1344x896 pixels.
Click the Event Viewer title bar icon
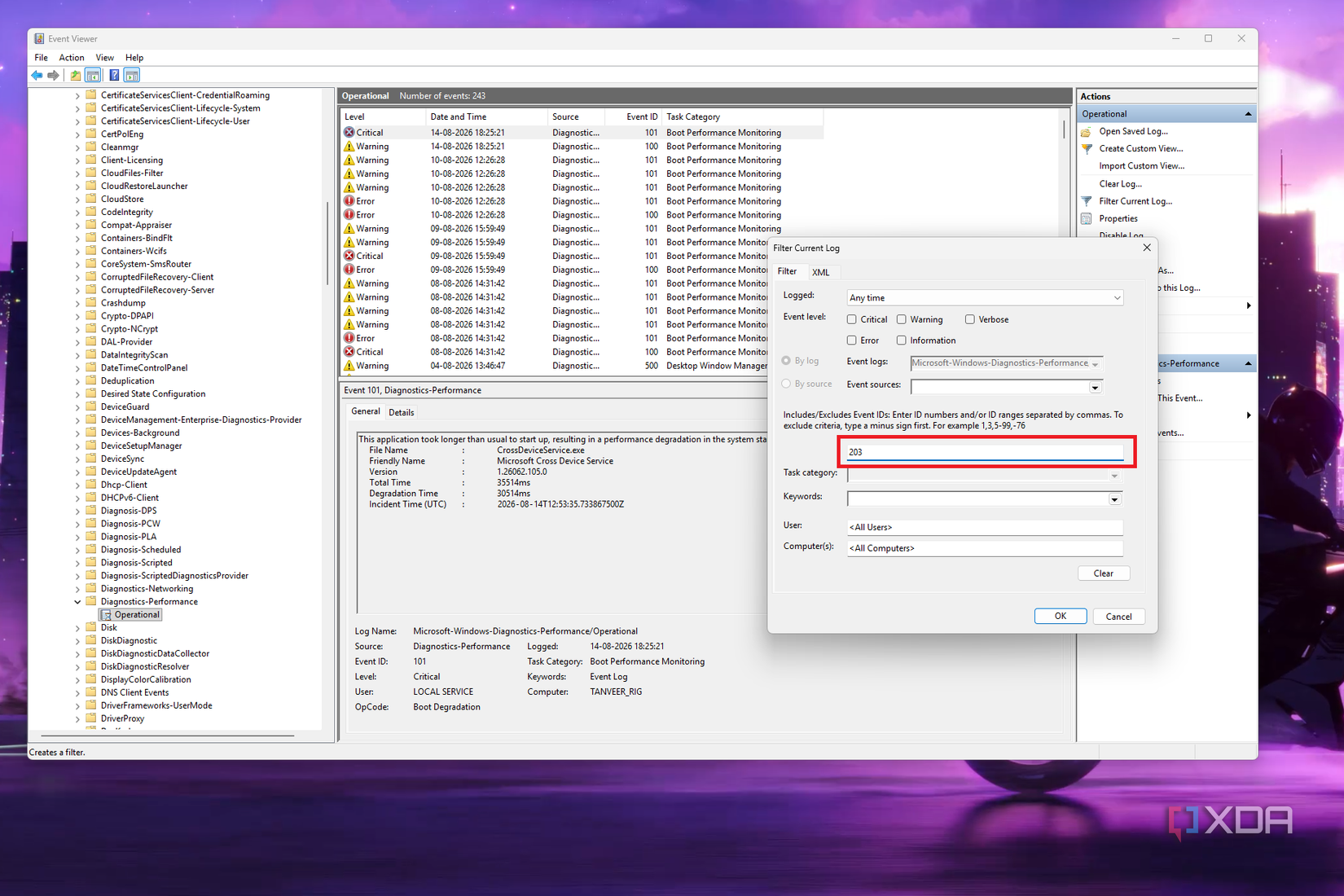[x=39, y=38]
